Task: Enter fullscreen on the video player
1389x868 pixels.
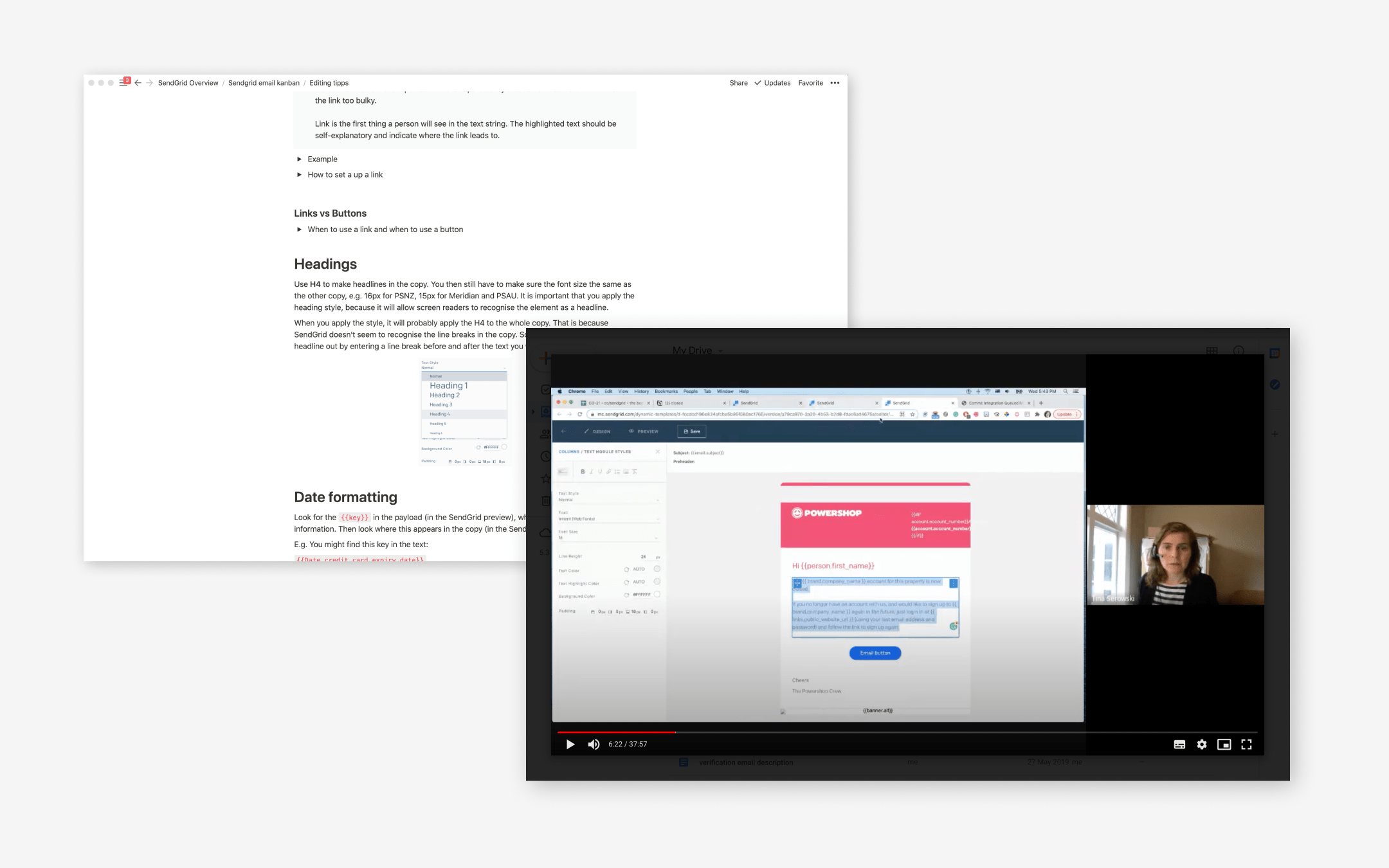Action: [1247, 744]
